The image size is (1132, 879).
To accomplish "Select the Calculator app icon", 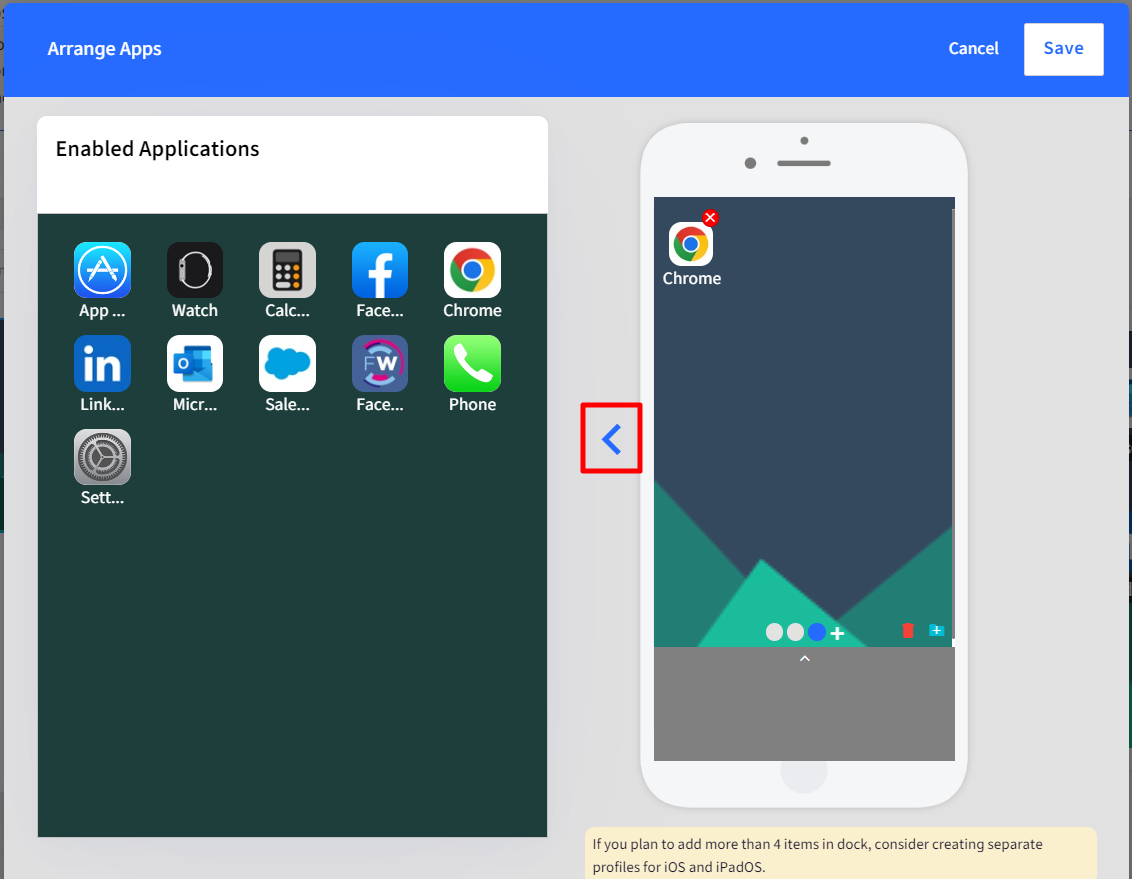I will click(x=287, y=270).
